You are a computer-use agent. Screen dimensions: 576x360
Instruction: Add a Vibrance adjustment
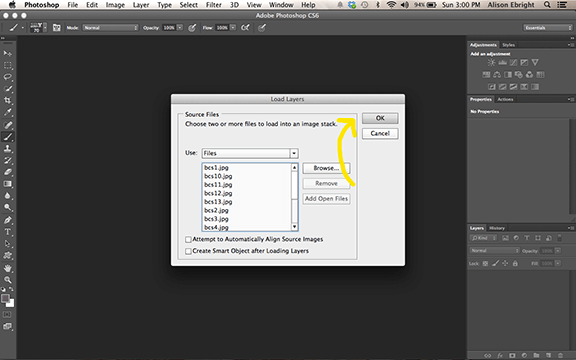(535, 62)
